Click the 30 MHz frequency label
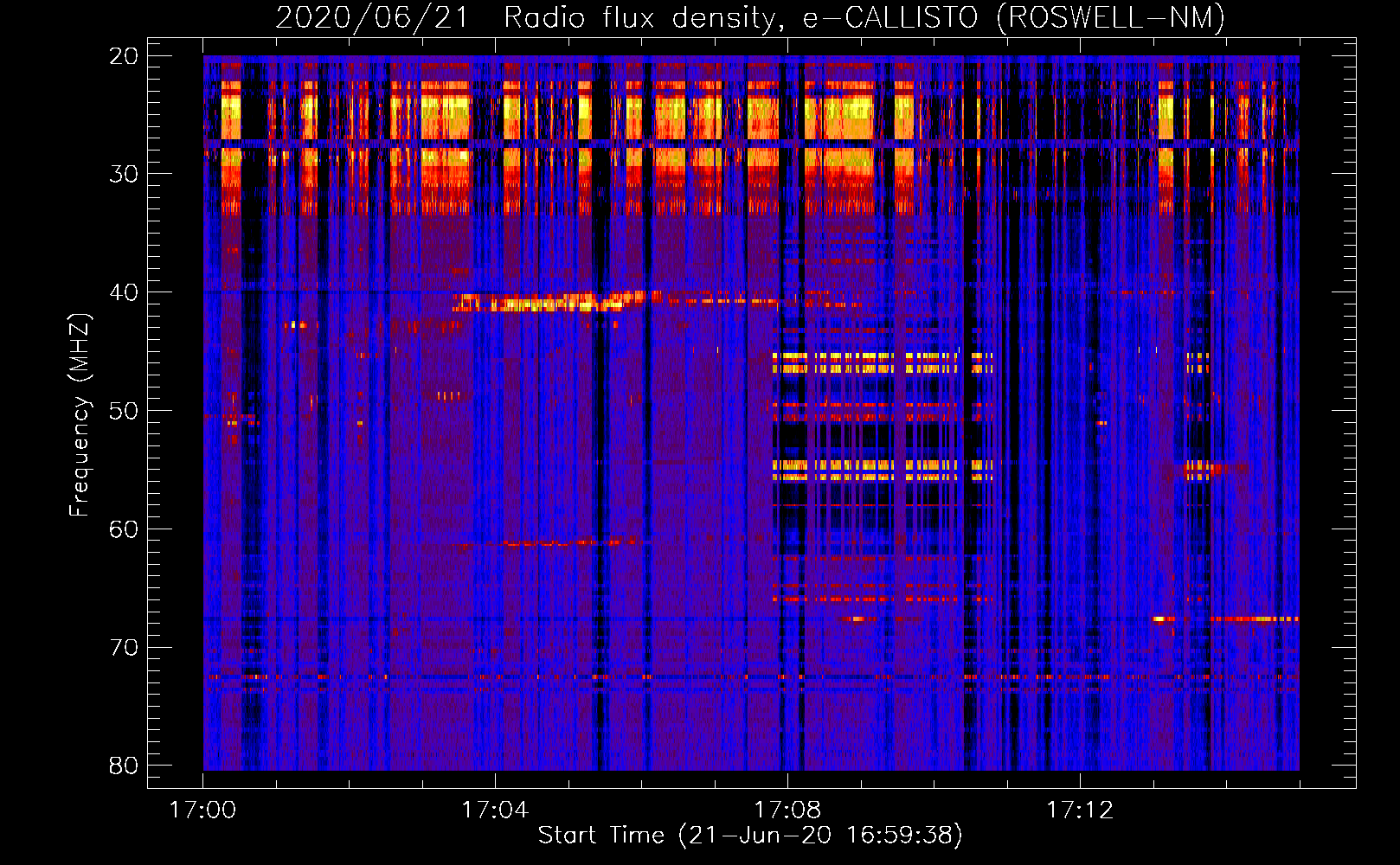This screenshot has height=865, width=1400. (x=124, y=174)
